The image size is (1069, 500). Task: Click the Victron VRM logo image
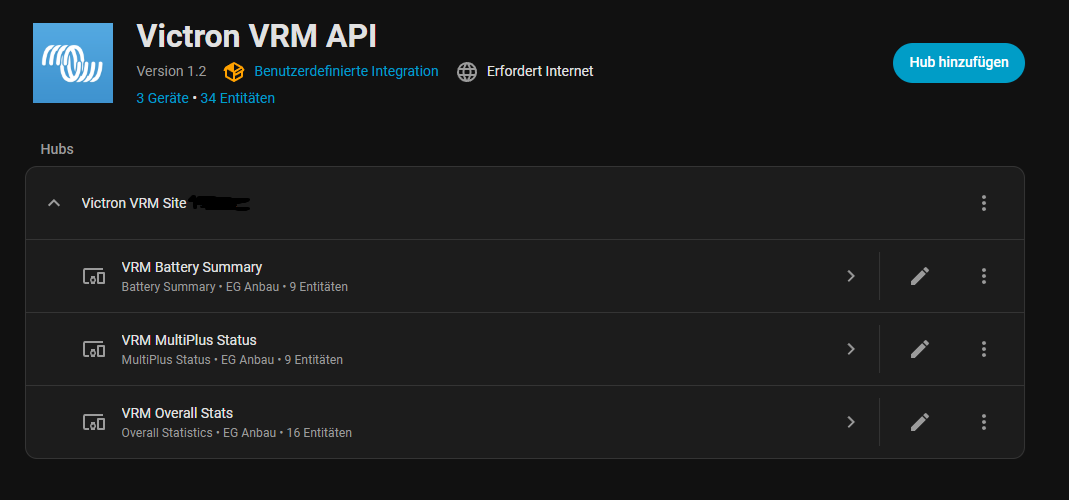coord(73,63)
